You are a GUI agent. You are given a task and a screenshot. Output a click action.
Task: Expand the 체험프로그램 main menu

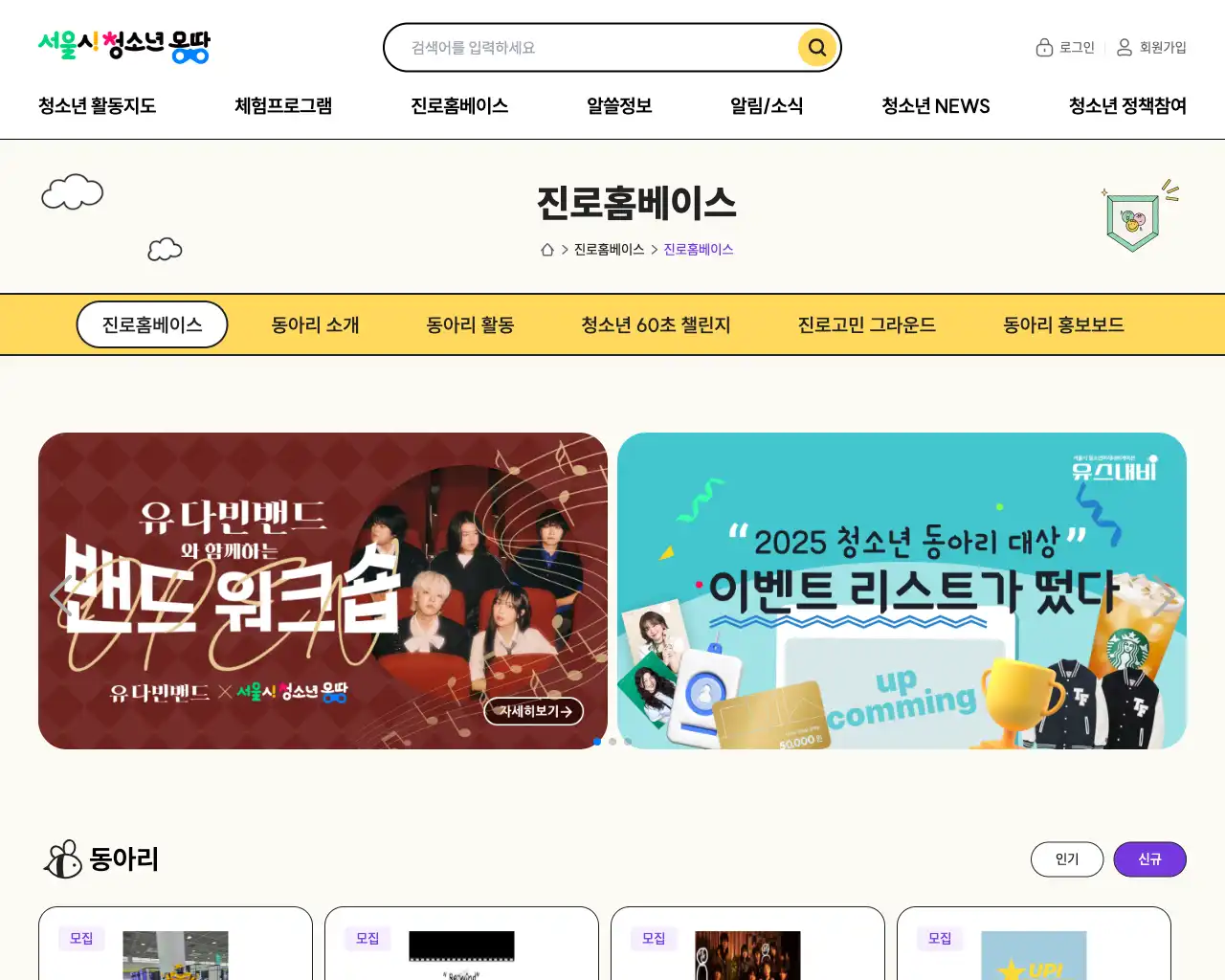283,106
